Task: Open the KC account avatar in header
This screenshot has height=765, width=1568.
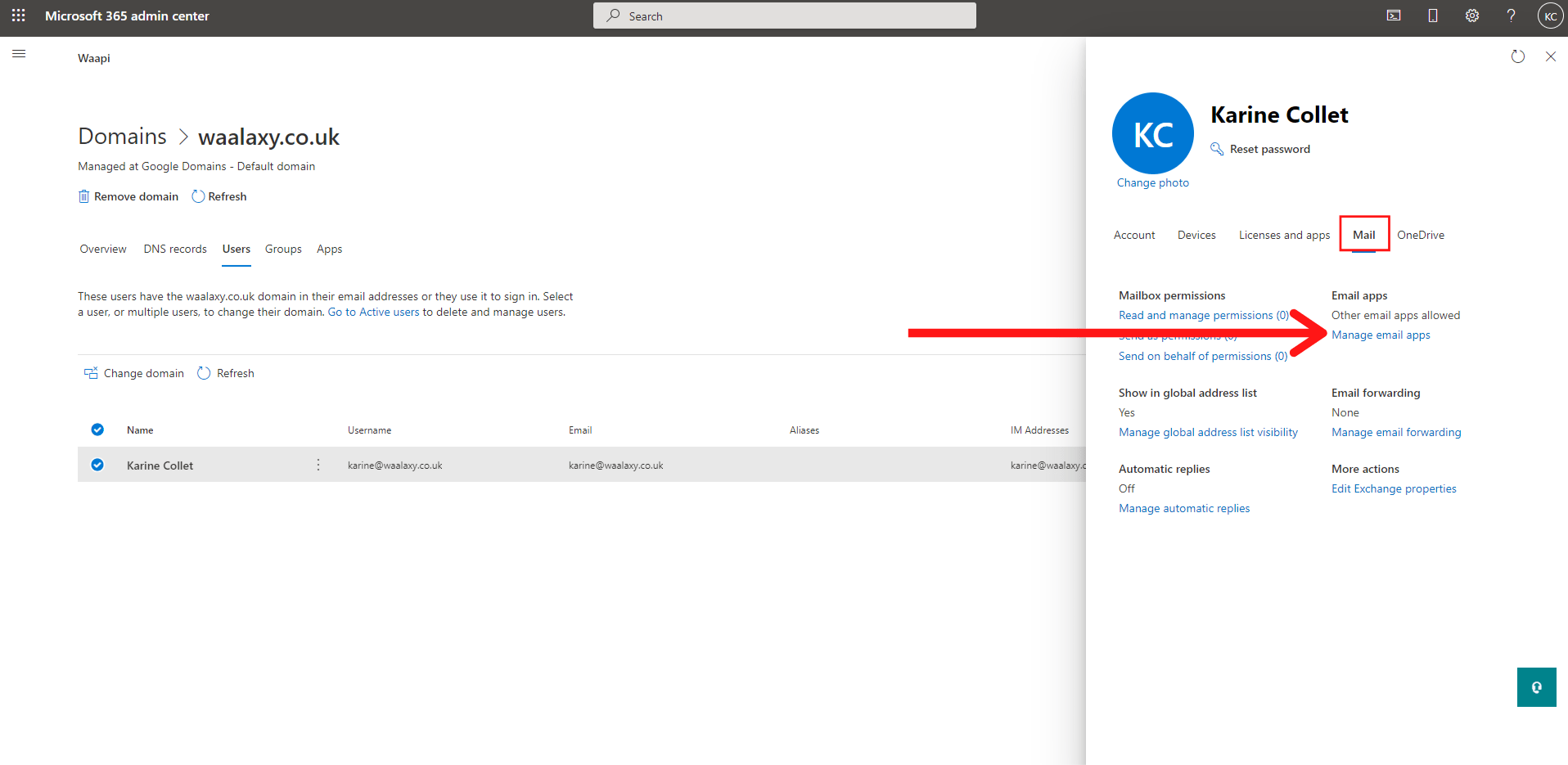Action: [1550, 16]
